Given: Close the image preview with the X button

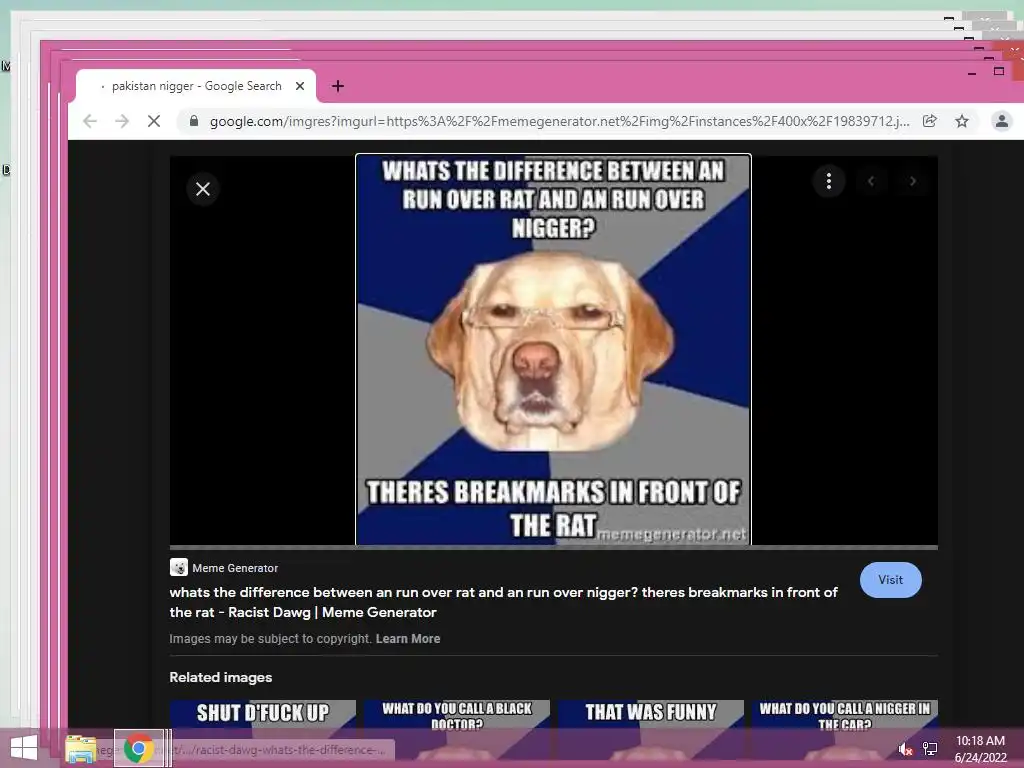Looking at the screenshot, I should click(x=202, y=189).
